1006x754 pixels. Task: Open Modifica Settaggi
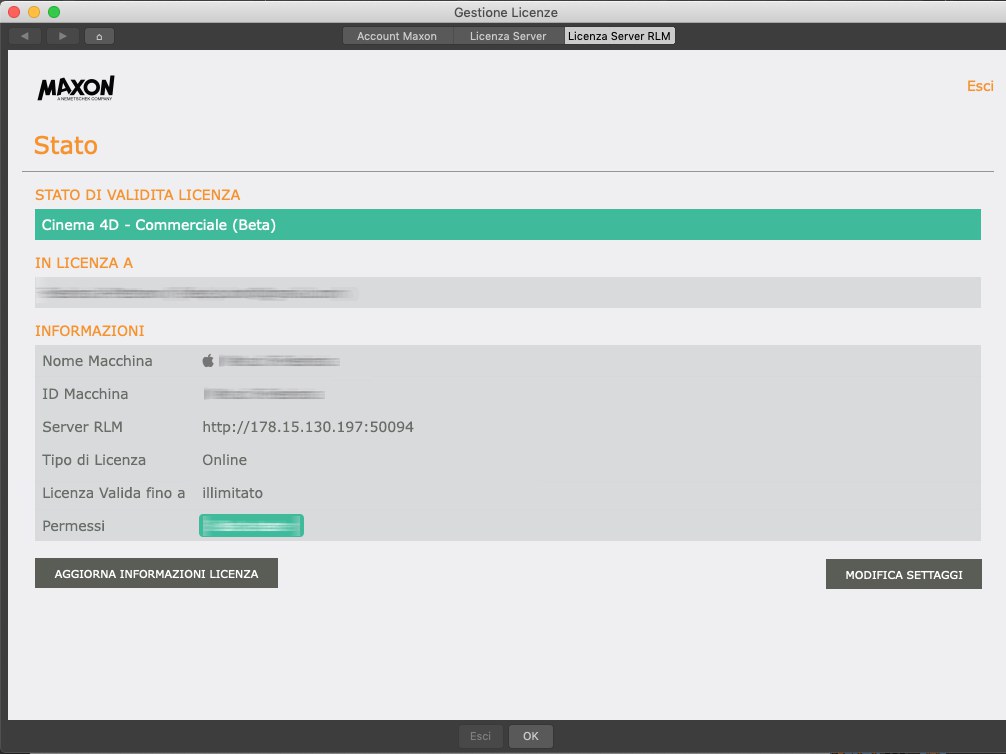[x=903, y=574]
